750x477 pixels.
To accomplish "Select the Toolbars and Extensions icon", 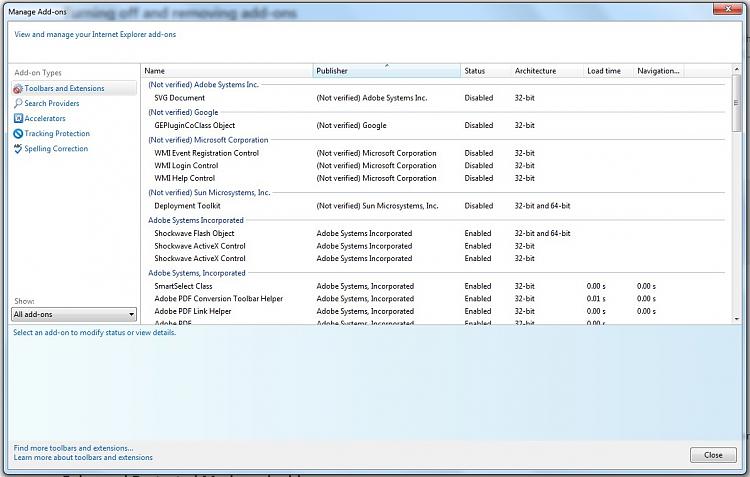I will click(18, 89).
